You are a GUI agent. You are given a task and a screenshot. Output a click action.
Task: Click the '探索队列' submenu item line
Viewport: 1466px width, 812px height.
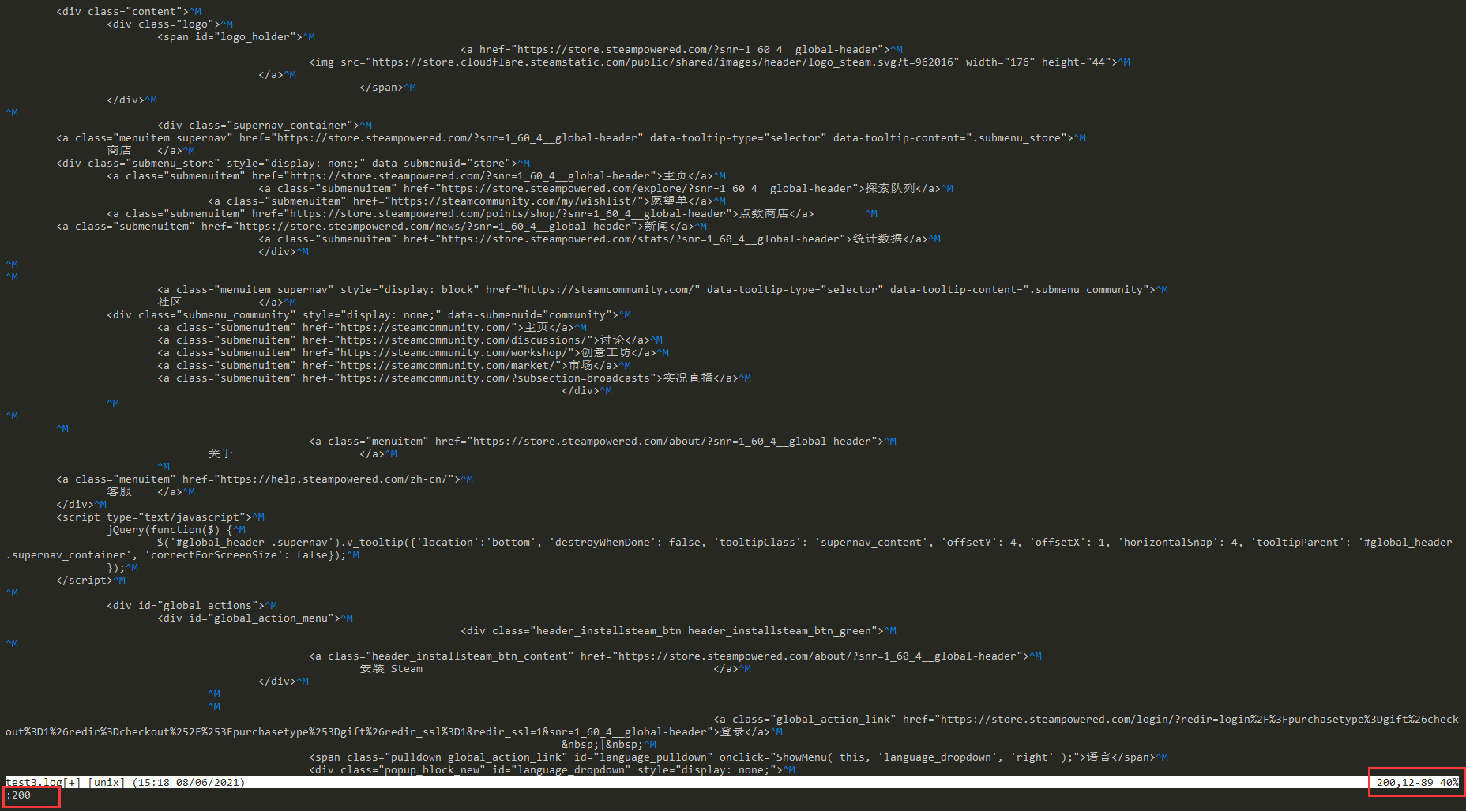tap(606, 188)
